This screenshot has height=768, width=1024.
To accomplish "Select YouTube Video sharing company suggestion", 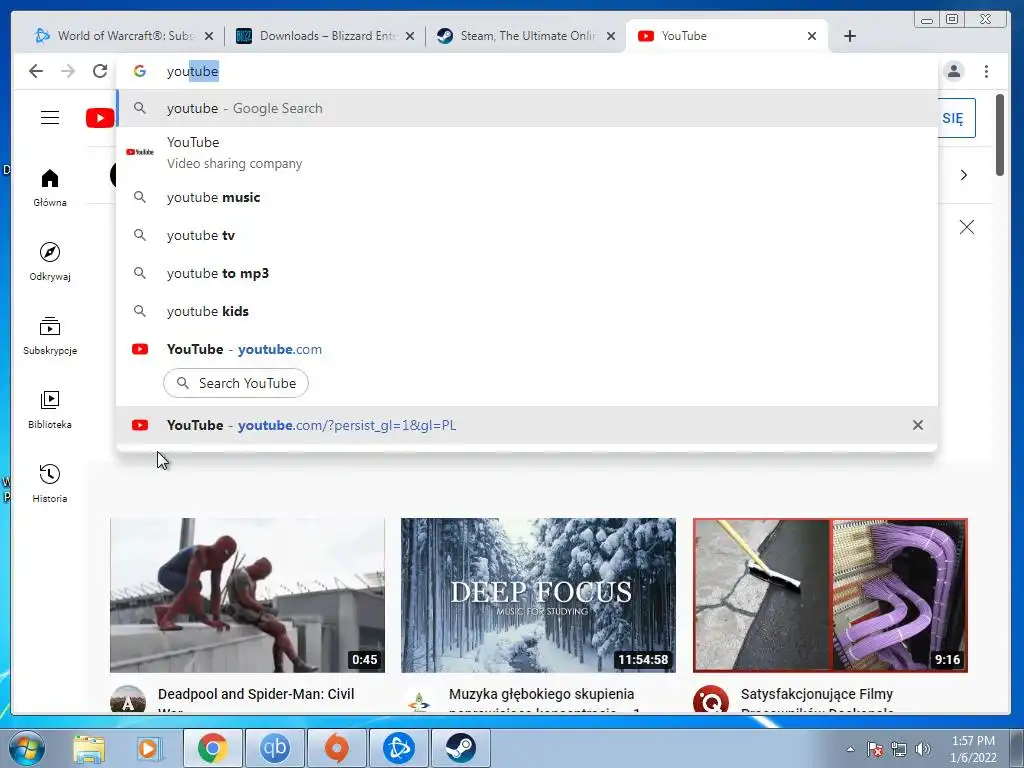I will point(526,152).
